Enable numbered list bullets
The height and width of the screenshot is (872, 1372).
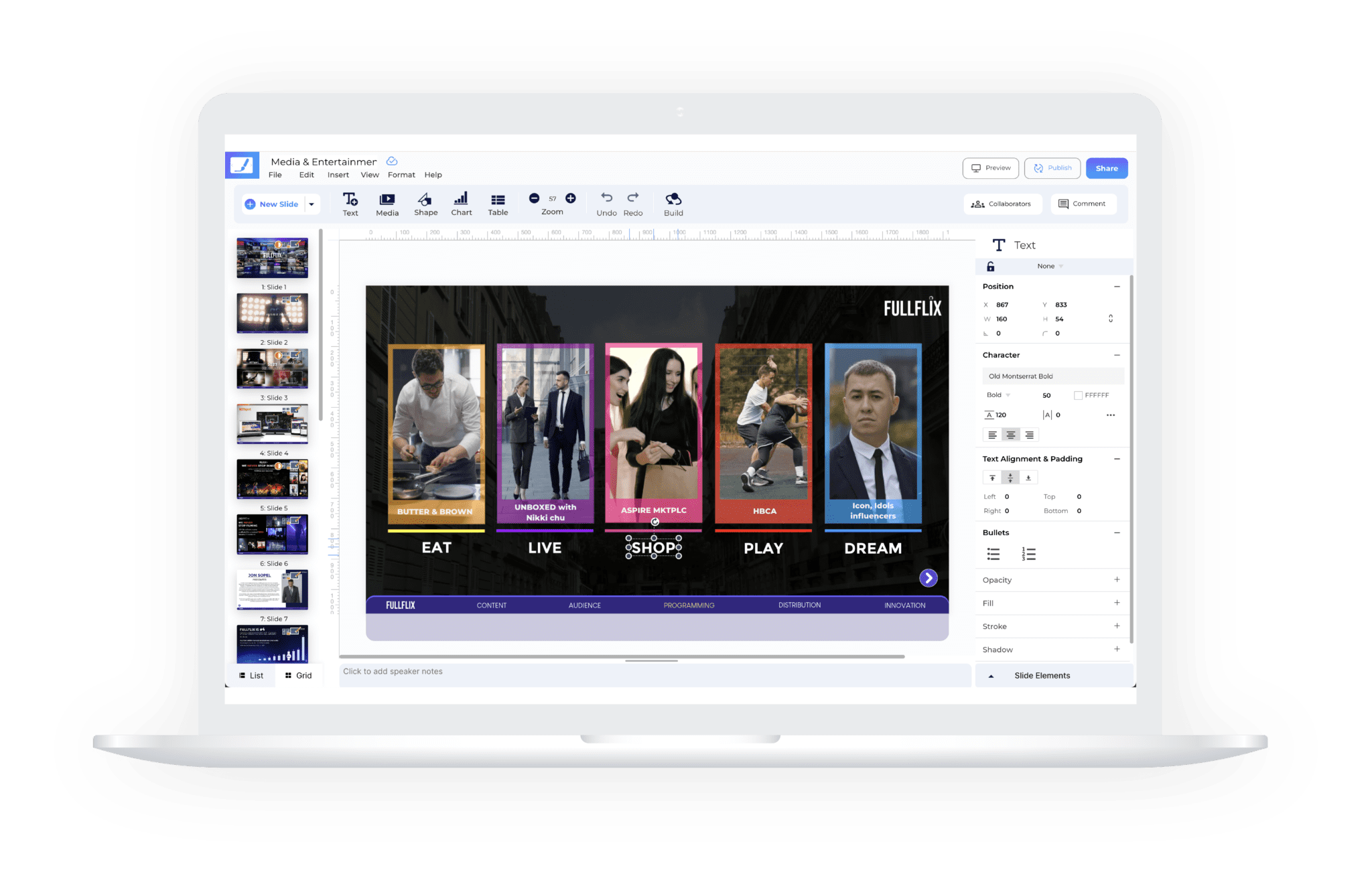click(1028, 554)
